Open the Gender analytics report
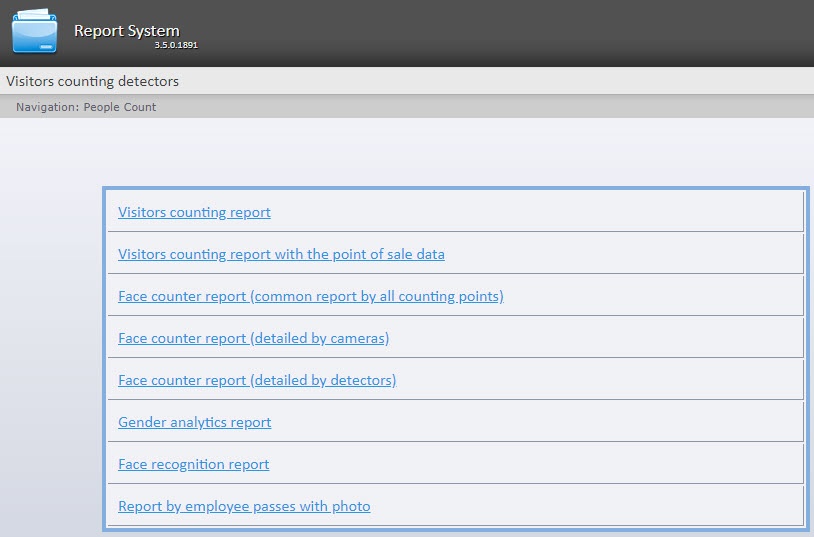 tap(194, 422)
